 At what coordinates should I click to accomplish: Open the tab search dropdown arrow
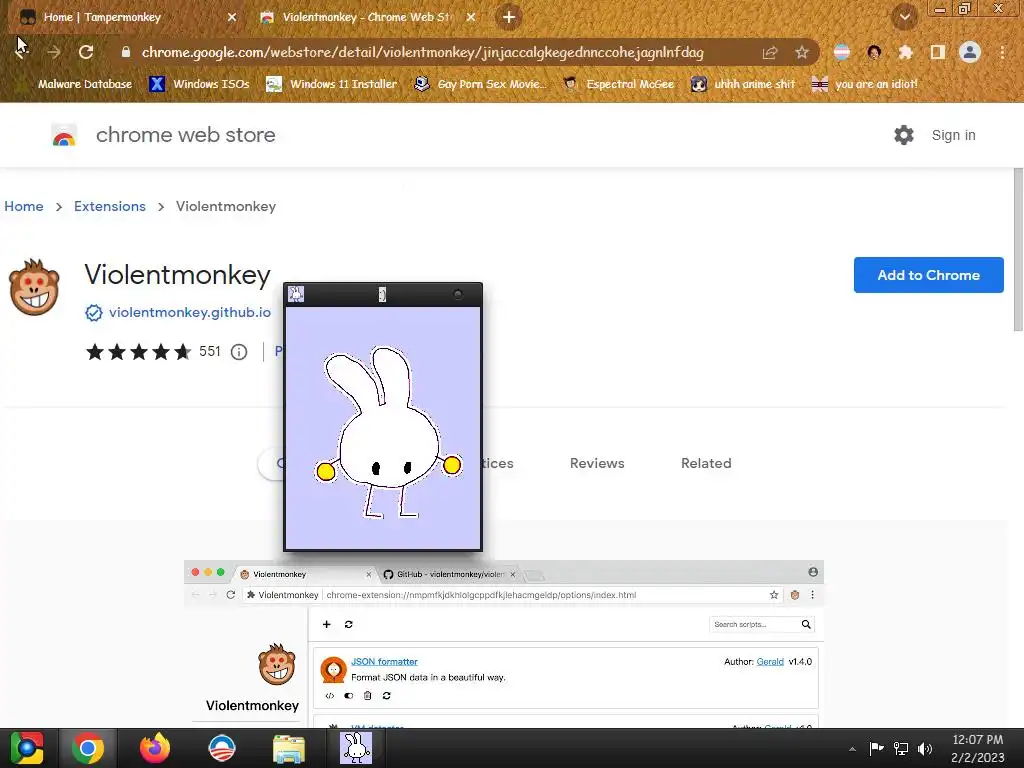pos(904,18)
